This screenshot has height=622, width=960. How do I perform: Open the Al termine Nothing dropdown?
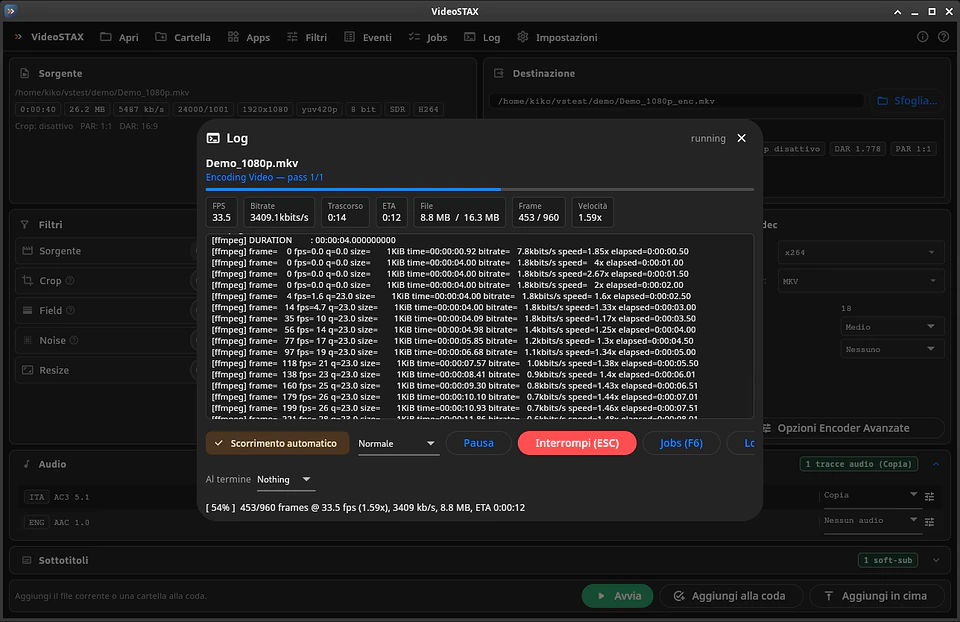coord(285,479)
